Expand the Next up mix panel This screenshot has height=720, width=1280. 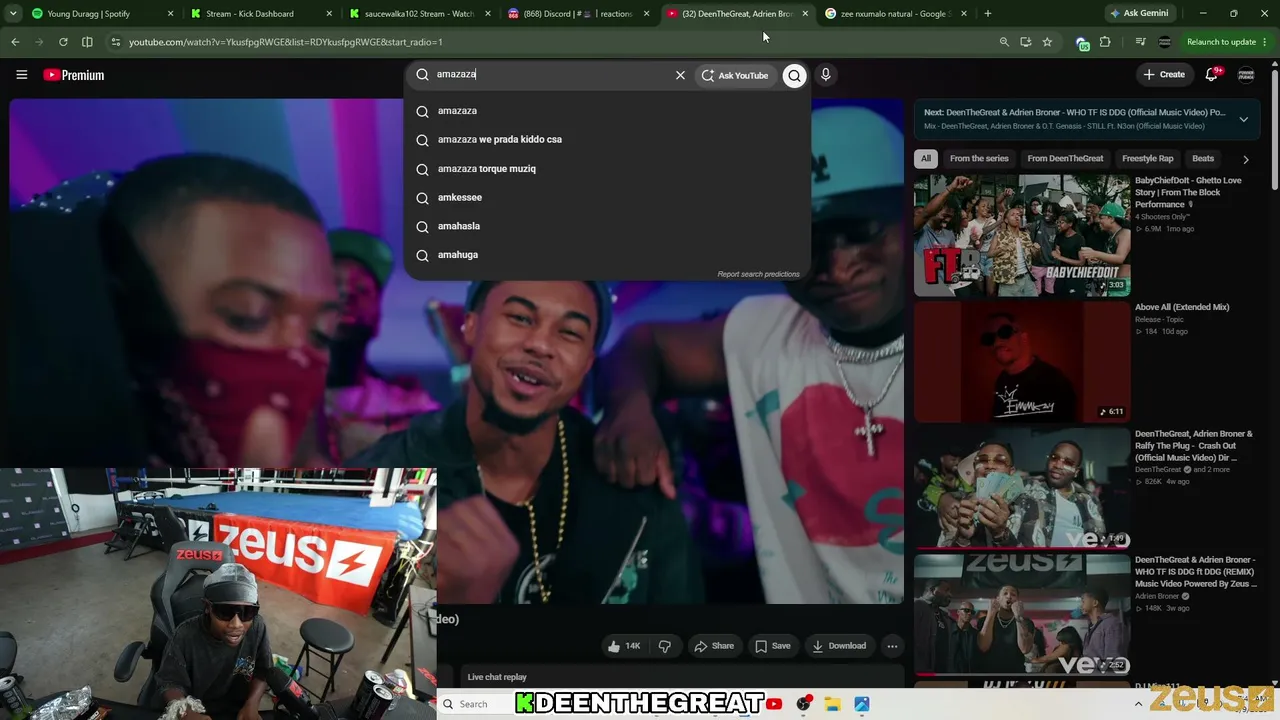[x=1243, y=119]
